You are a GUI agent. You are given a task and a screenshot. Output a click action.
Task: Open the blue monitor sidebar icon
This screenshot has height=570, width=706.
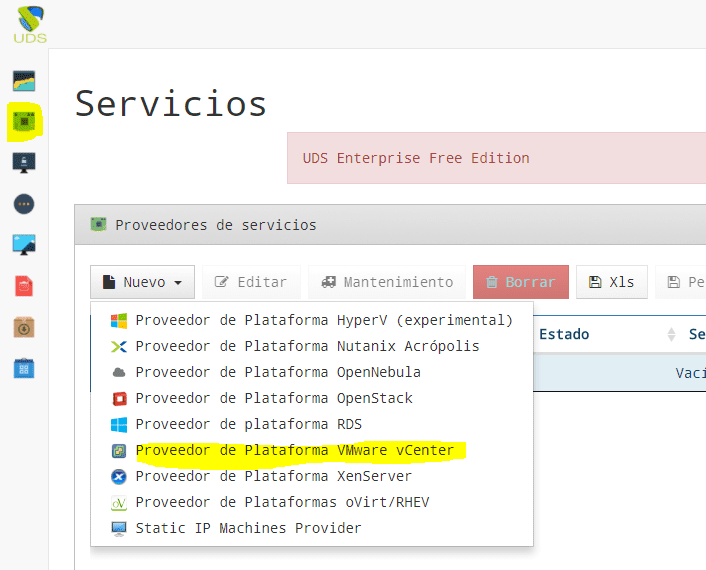click(24, 244)
